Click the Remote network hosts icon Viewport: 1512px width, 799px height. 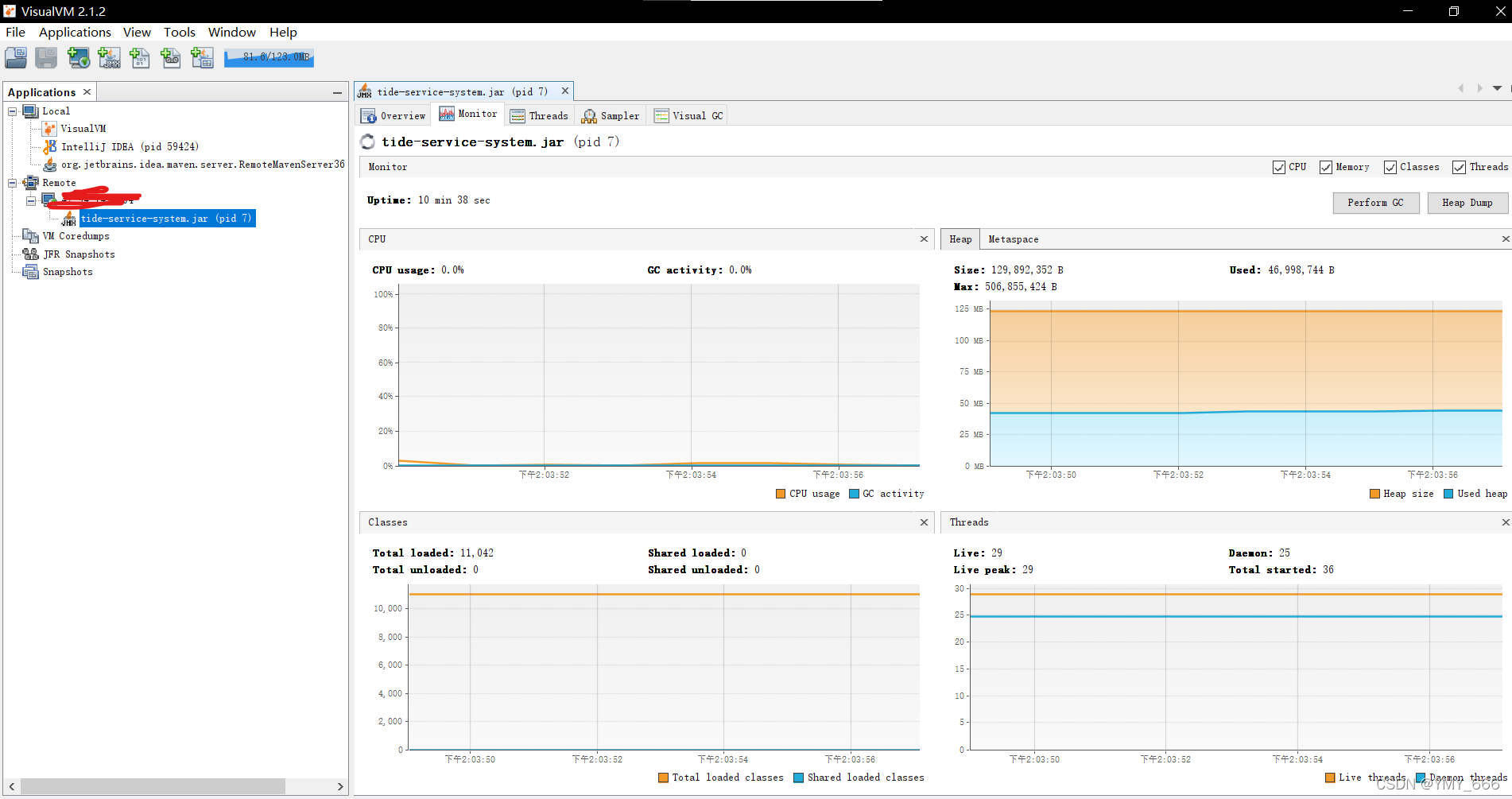tap(31, 183)
